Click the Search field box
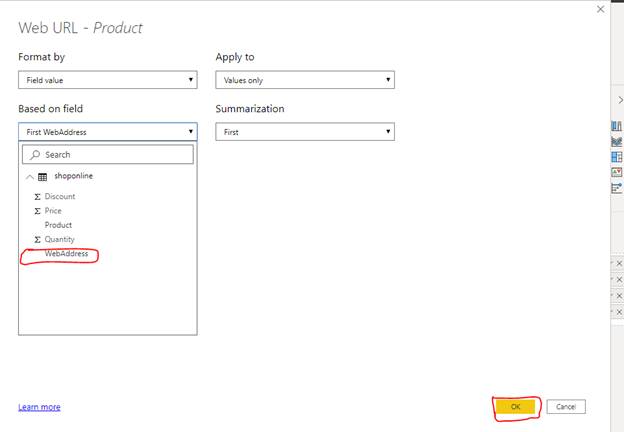Viewport: 624px width, 432px height. click(108, 154)
